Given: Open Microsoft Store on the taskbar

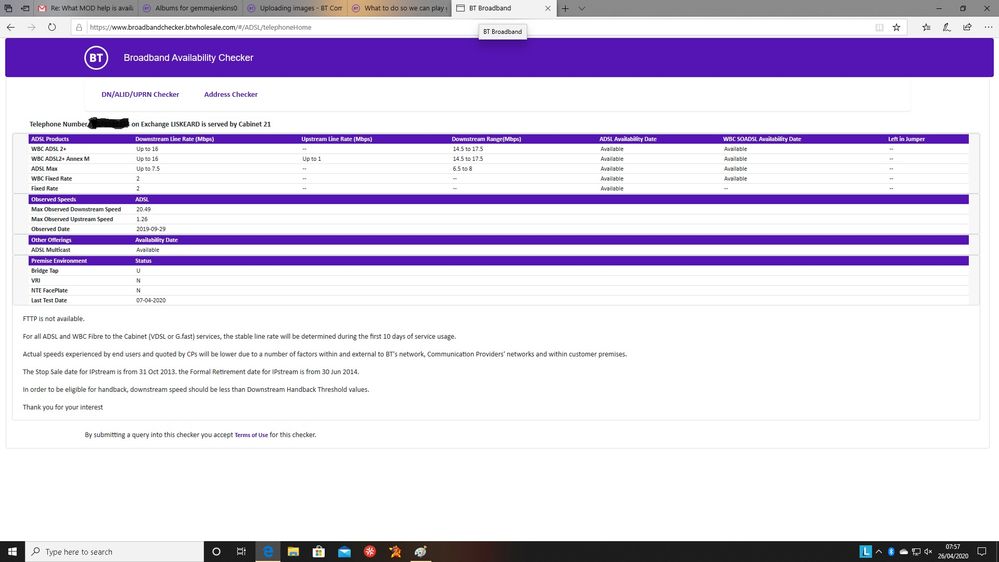Looking at the screenshot, I should click(x=319, y=552).
